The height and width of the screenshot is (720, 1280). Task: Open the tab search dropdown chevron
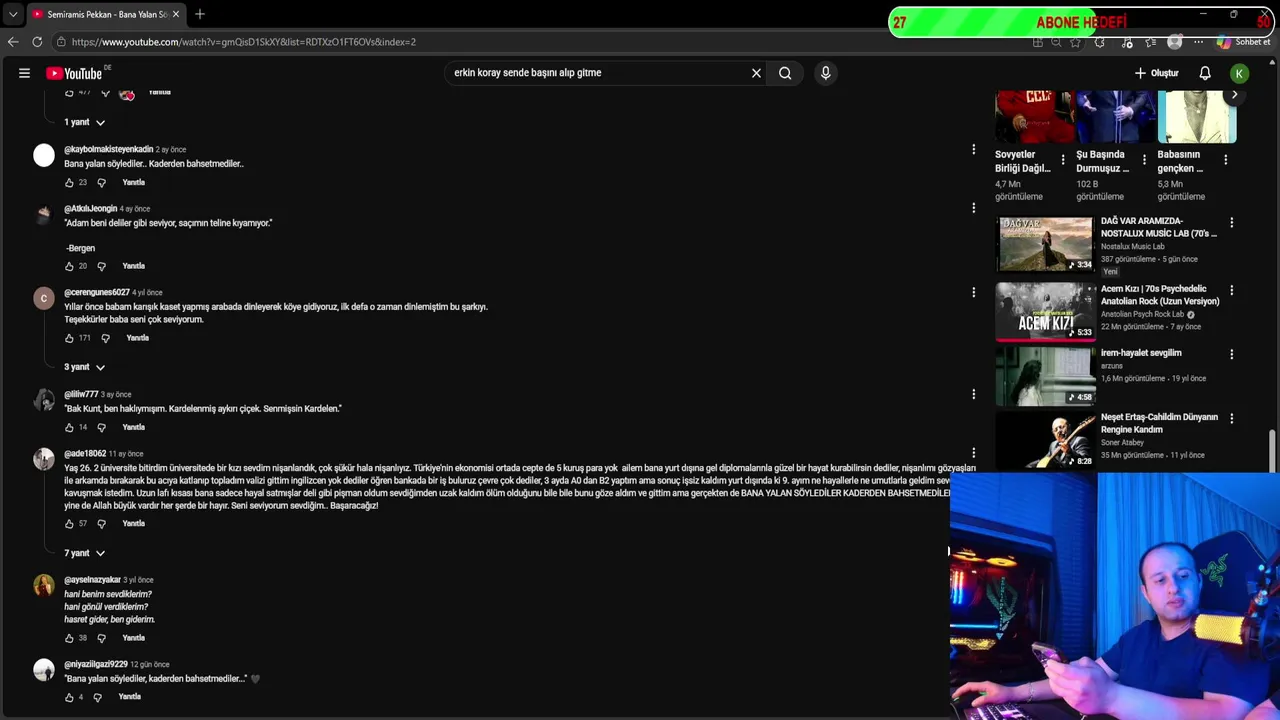tap(12, 14)
